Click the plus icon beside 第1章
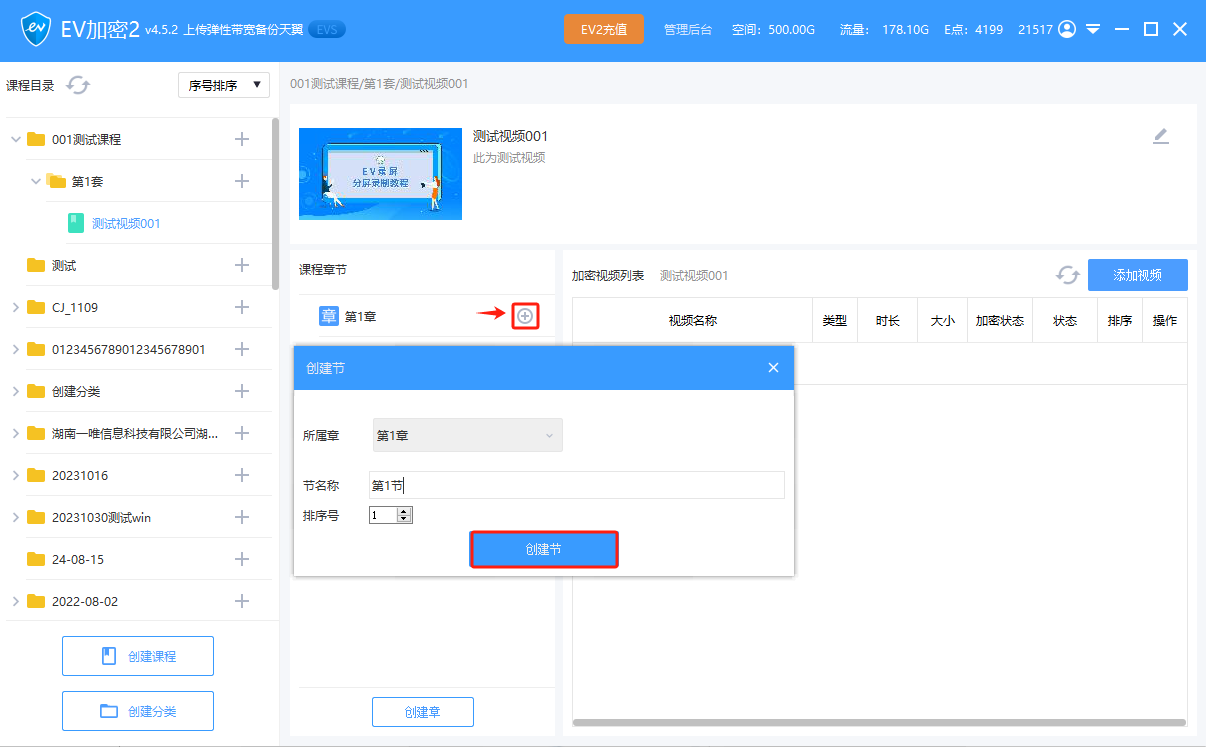Viewport: 1206px width, 747px height. pos(525,317)
